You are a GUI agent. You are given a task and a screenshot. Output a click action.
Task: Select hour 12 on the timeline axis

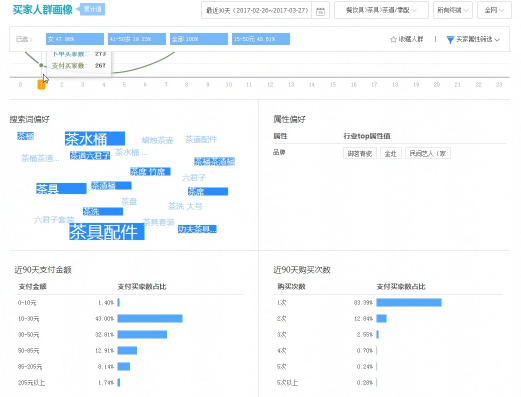270,85
